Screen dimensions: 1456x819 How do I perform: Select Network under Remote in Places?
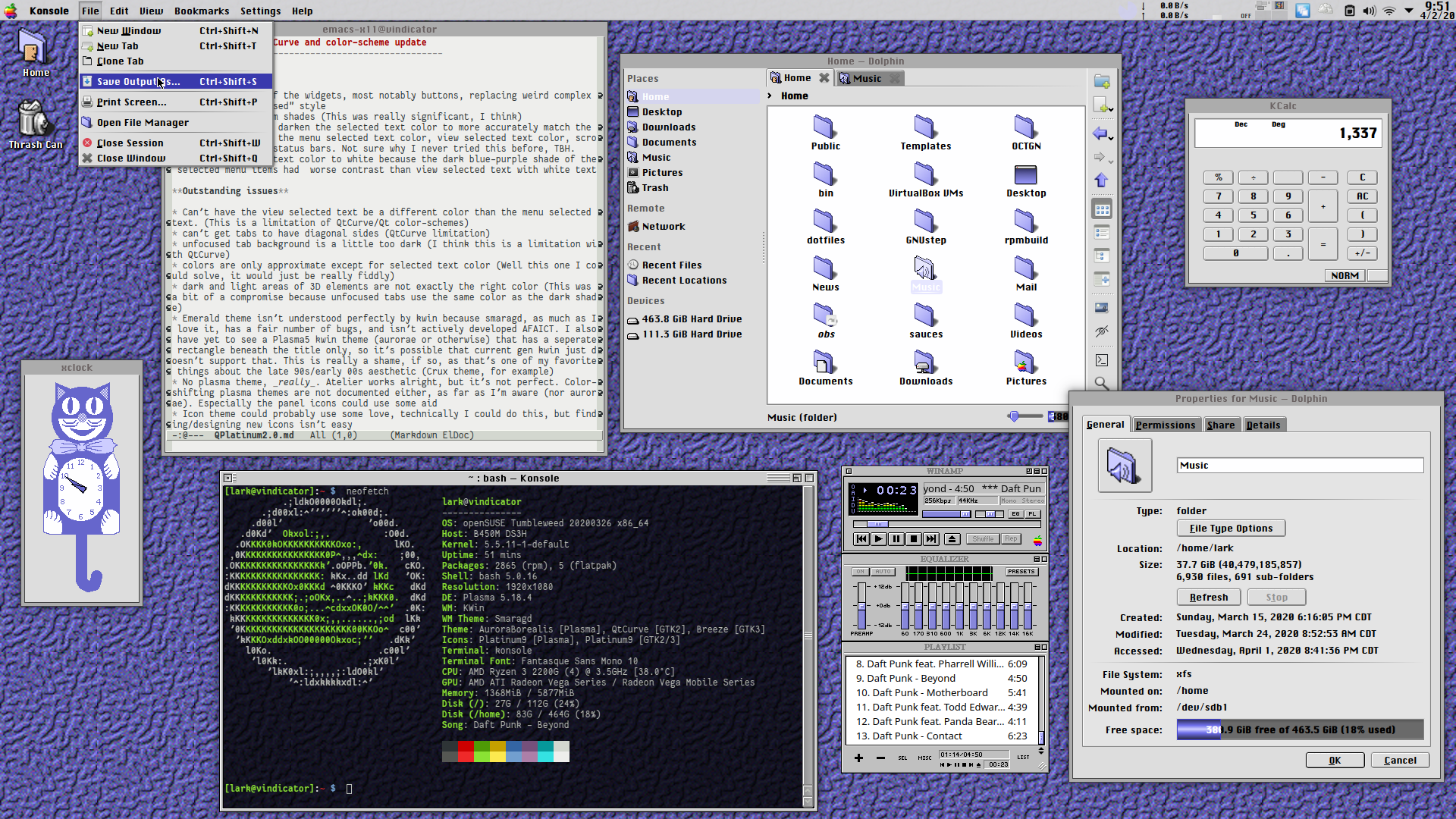coord(663,227)
